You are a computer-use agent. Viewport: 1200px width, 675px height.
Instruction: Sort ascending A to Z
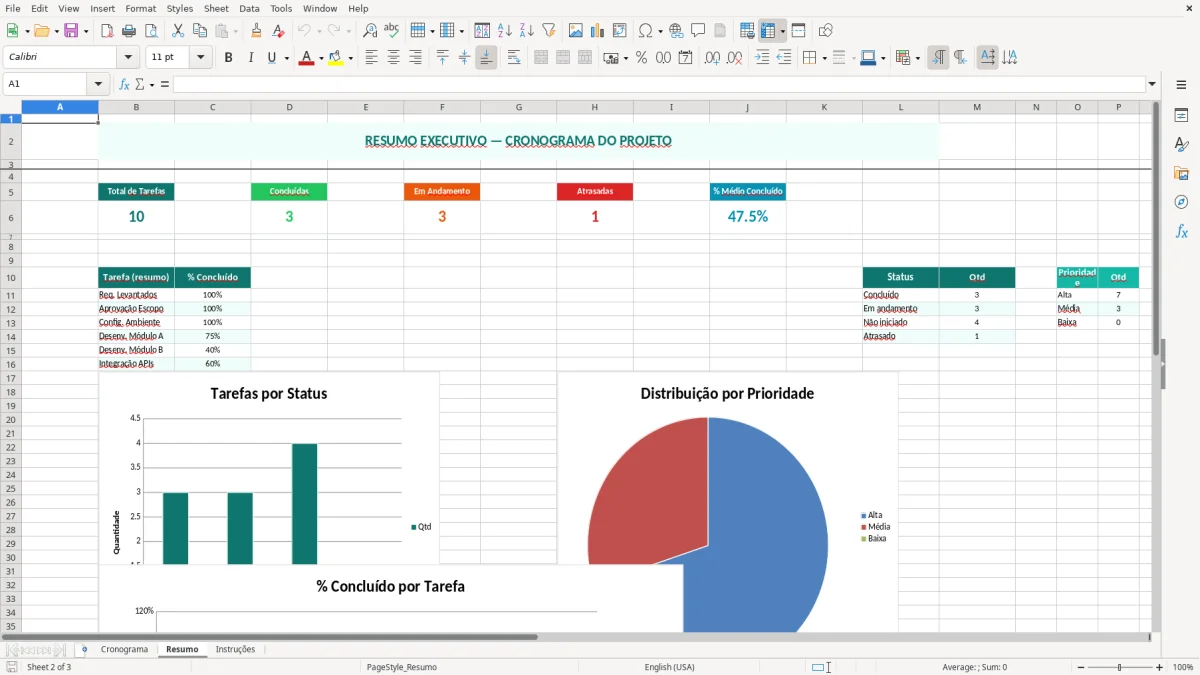tap(505, 31)
